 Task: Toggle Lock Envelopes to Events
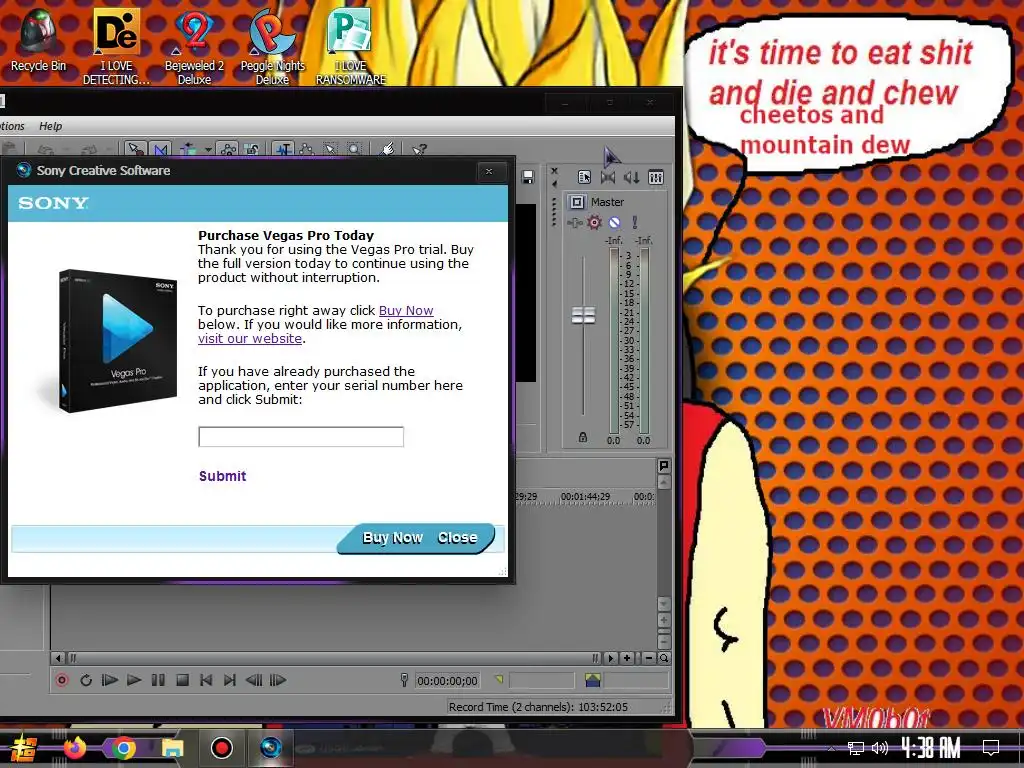point(228,150)
